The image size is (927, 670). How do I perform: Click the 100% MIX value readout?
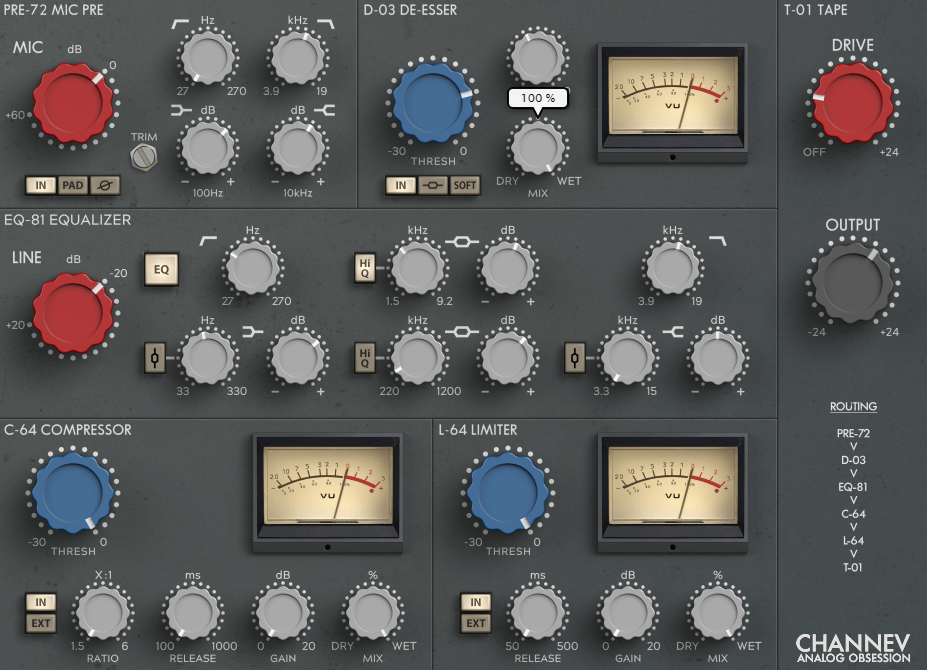(538, 98)
